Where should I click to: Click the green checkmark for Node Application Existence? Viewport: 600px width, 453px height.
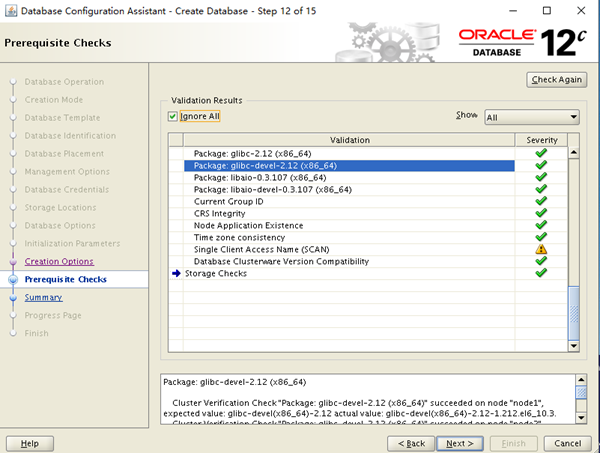point(541,225)
